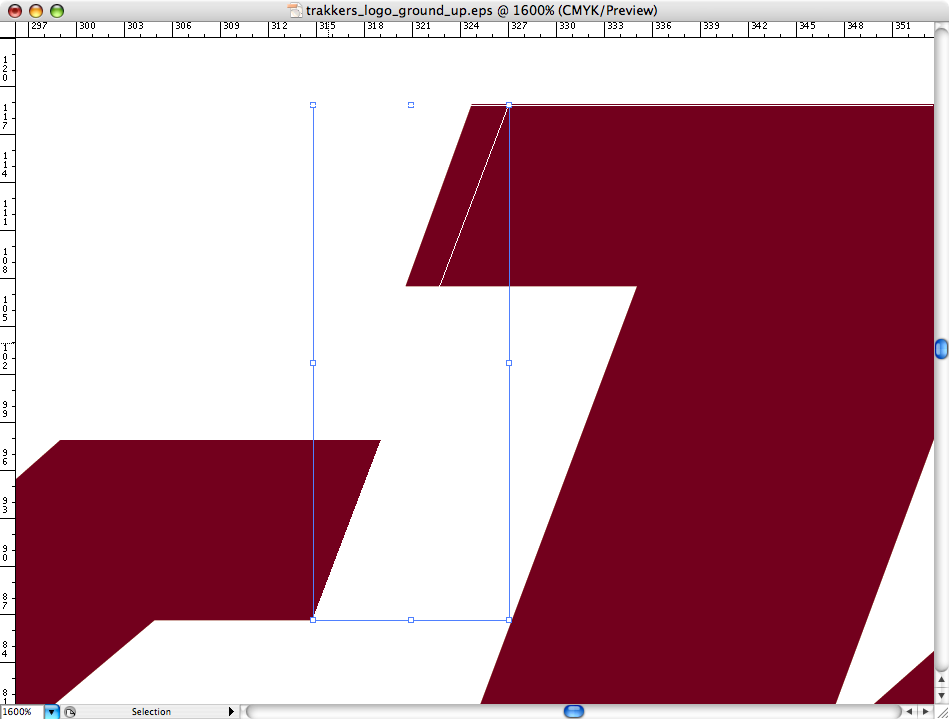Viewport: 949px width, 719px height.
Task: Click the 351 mark on horizontal ruler
Action: [x=902, y=26]
